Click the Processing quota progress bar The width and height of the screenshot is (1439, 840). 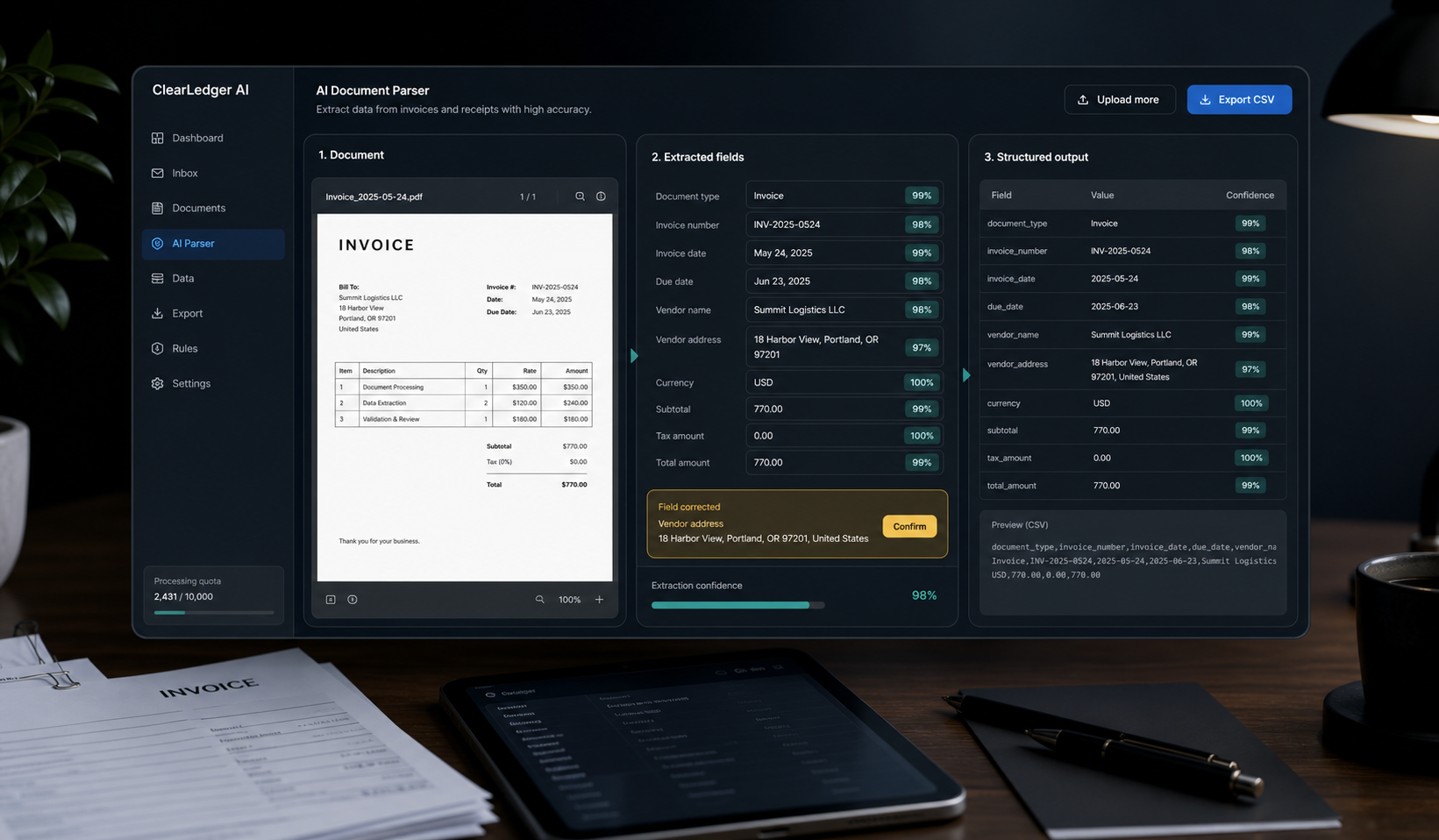[x=214, y=613]
